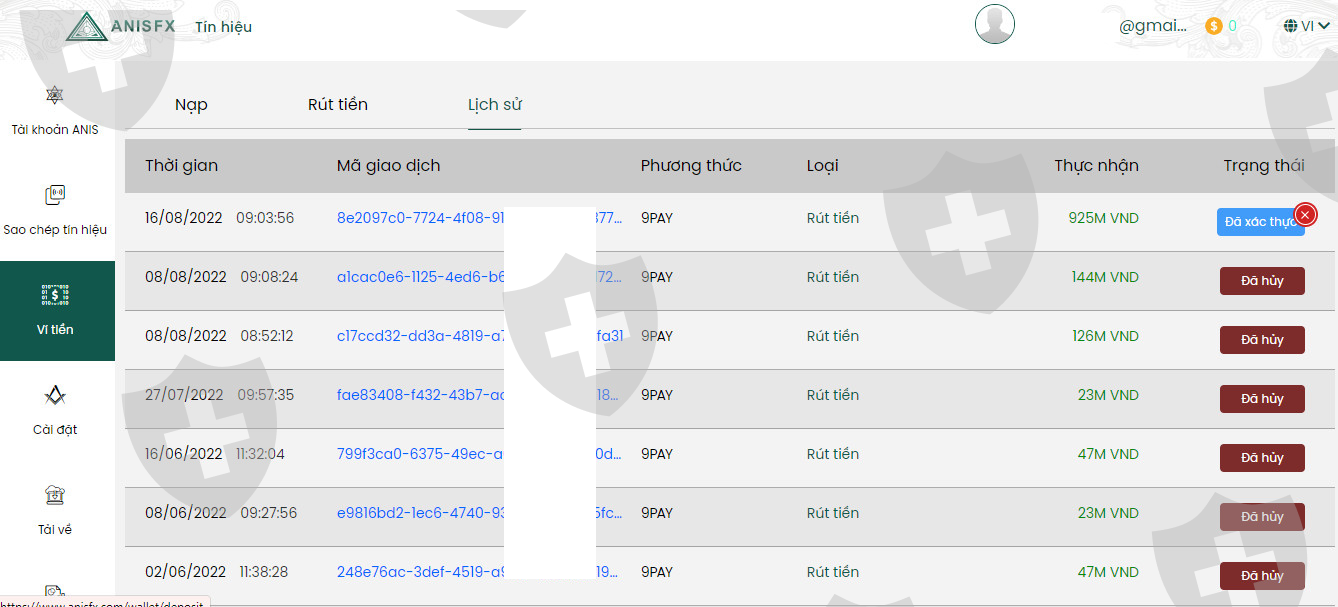Image resolution: width=1338 pixels, height=607 pixels.
Task: Click the red X cancel icon
Action: [1305, 214]
